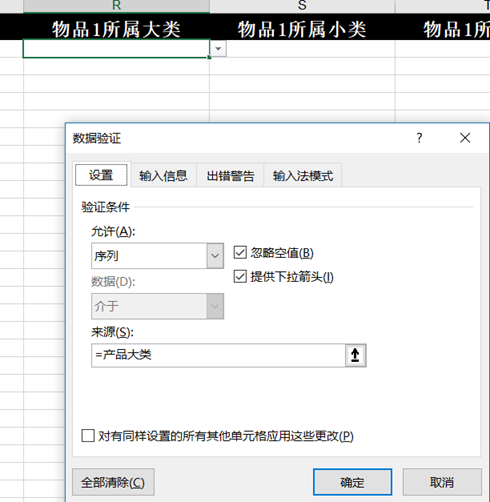This screenshot has width=490, height=502.
Task: Select column S header
Action: (x=302, y=6)
